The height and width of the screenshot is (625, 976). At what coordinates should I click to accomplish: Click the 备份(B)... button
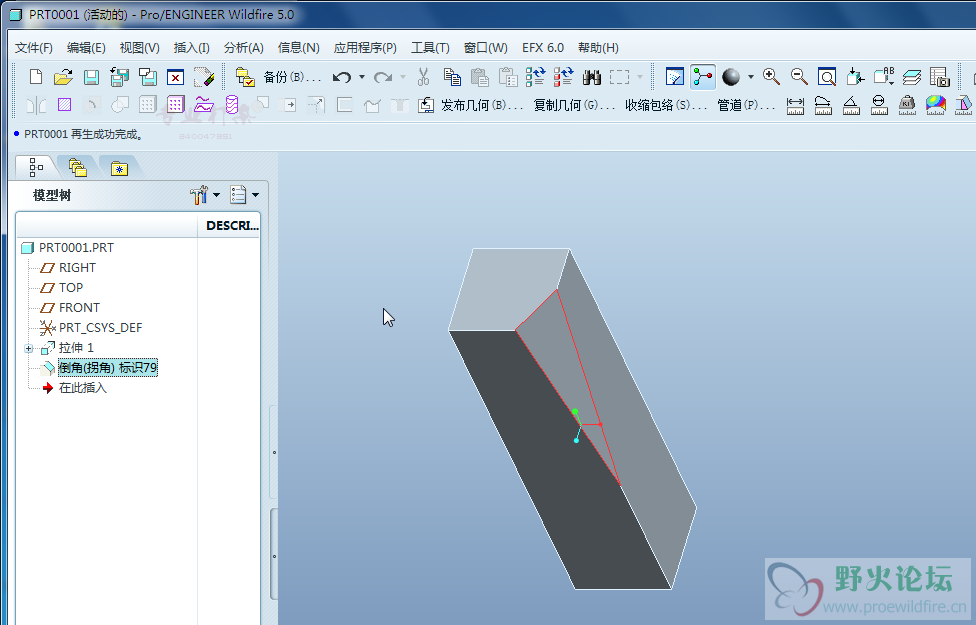[x=293, y=77]
